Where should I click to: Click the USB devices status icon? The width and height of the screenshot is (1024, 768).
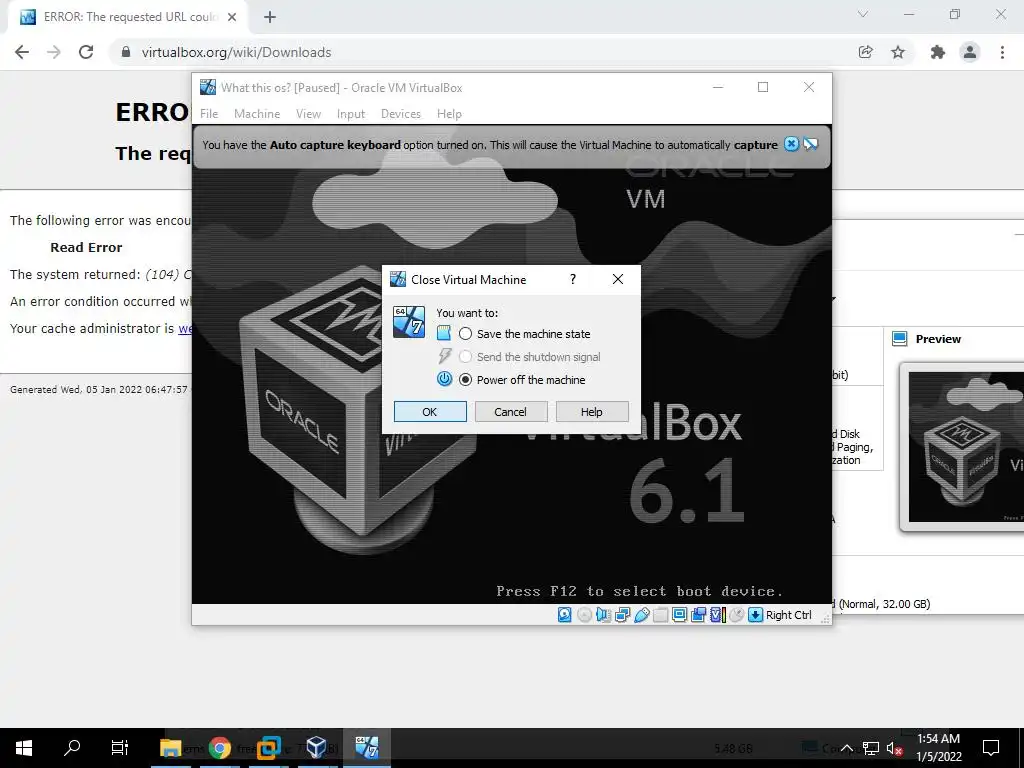tap(641, 615)
